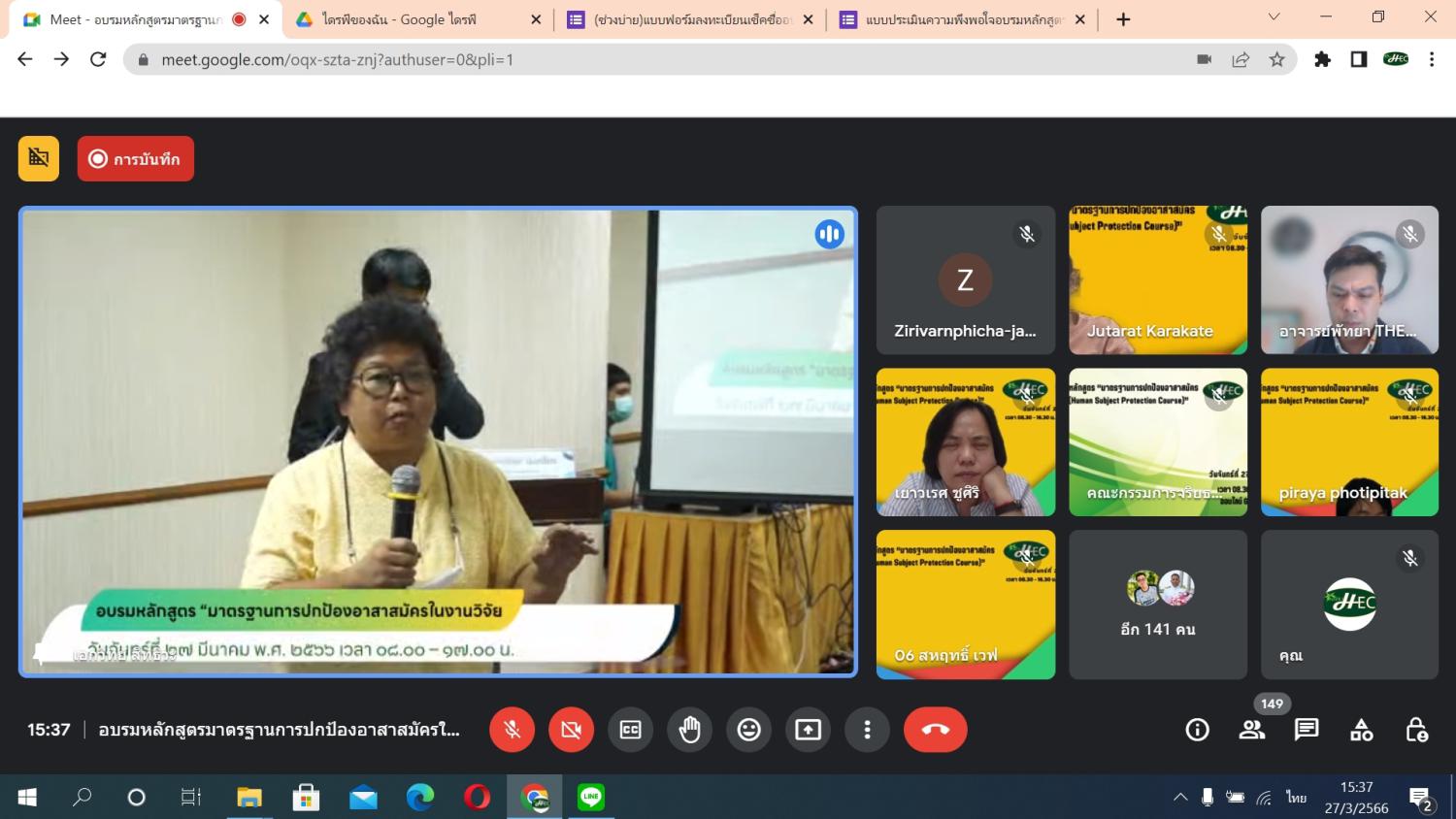Raise your hand in the meeting
1456x819 pixels.
tap(689, 730)
